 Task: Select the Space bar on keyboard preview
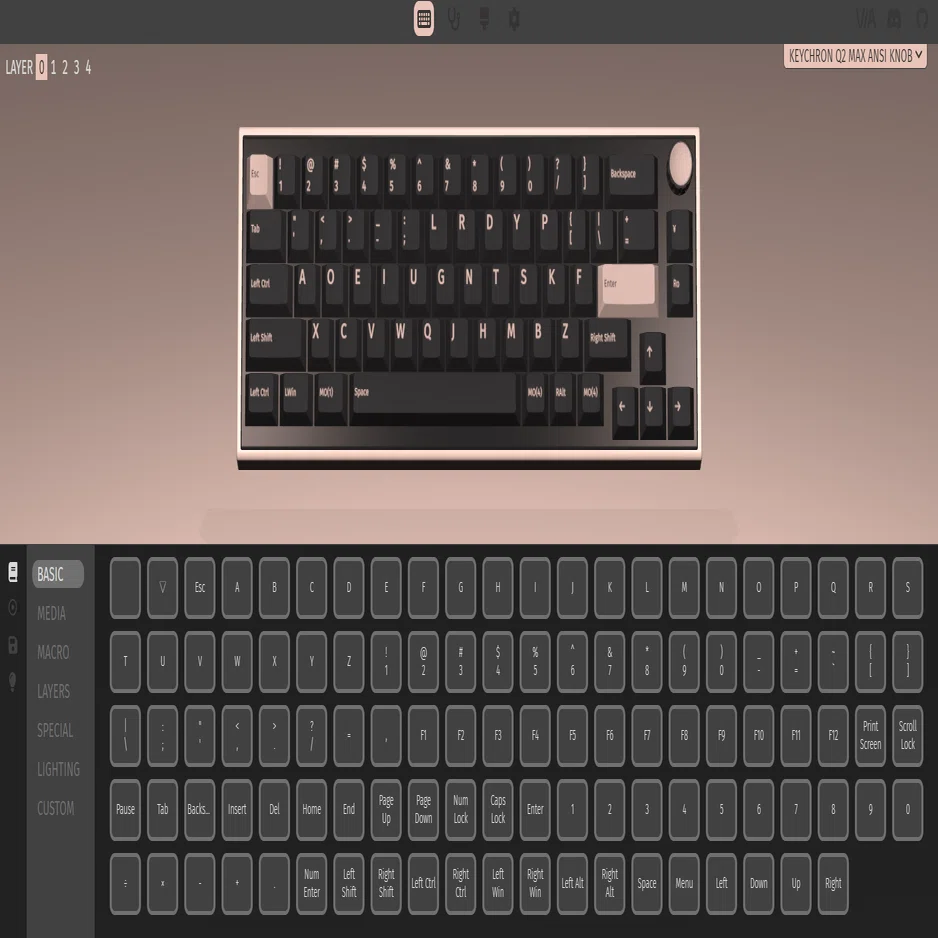[434, 398]
